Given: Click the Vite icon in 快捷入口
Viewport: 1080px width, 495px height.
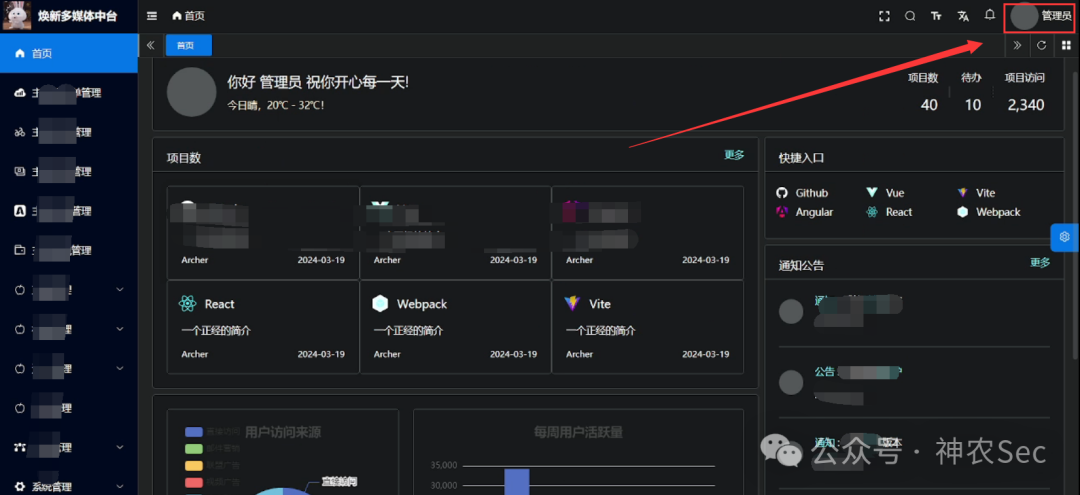Looking at the screenshot, I should point(962,193).
